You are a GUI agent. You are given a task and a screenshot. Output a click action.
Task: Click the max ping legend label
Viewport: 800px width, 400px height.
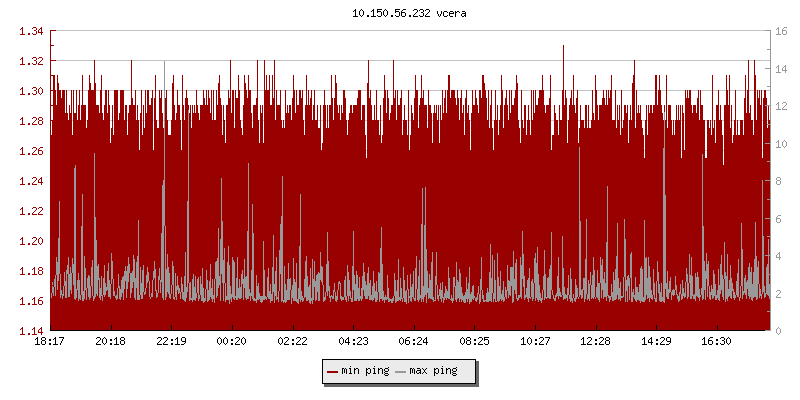pyautogui.click(x=433, y=371)
